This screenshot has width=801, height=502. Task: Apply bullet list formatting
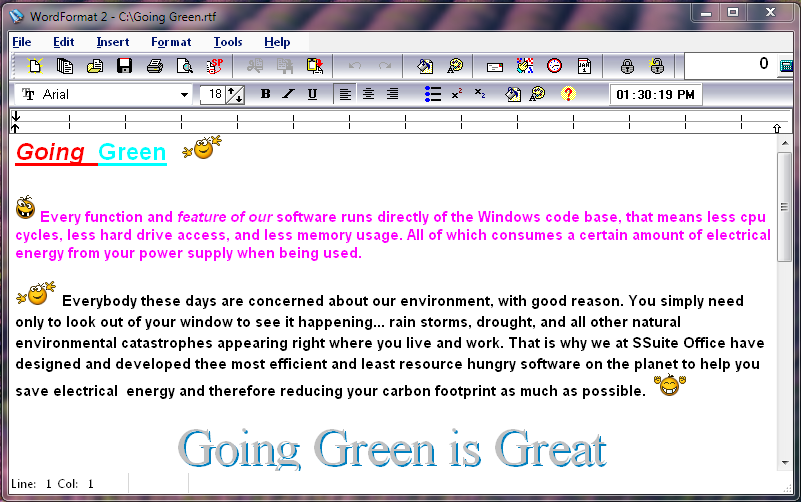[x=432, y=94]
